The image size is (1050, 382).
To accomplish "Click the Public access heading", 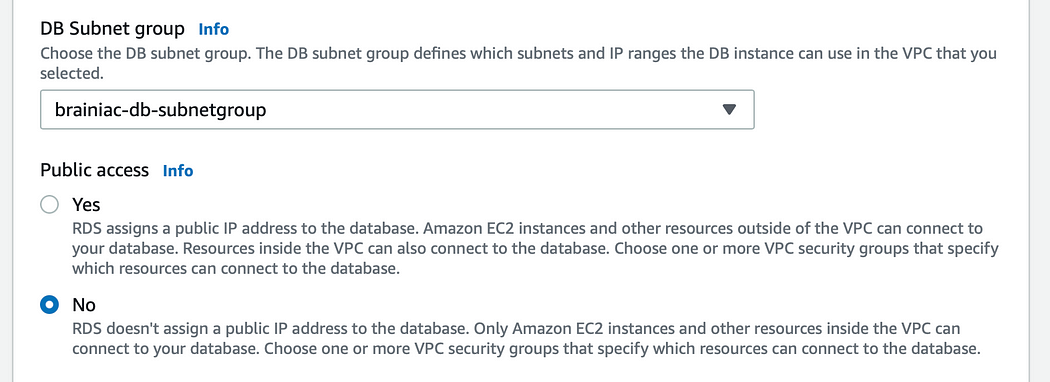I will [94, 170].
